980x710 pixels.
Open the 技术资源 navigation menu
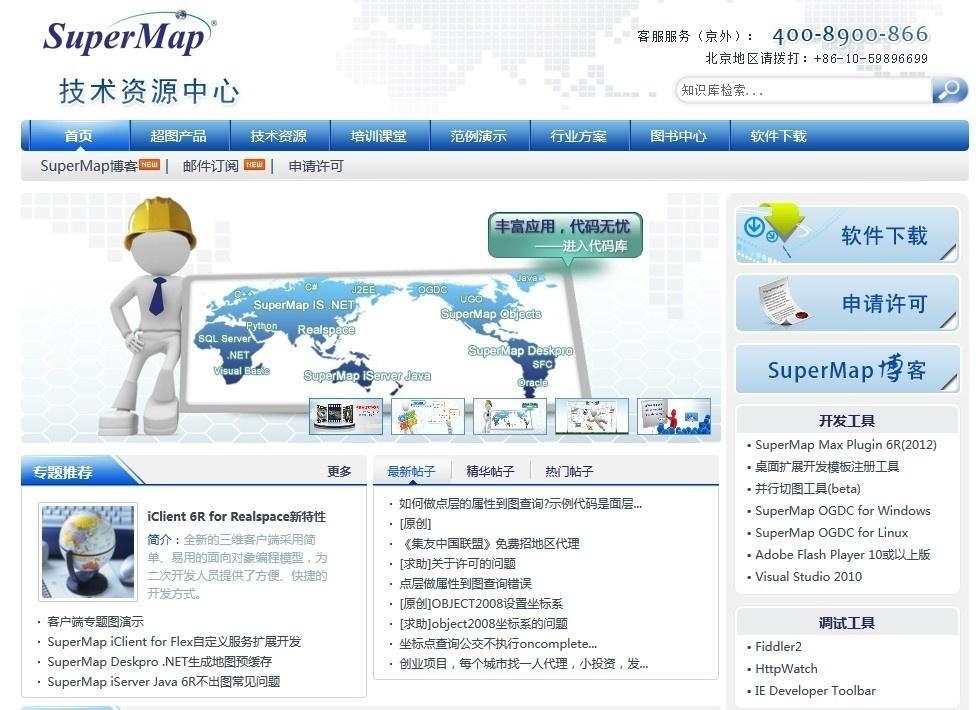coord(279,136)
